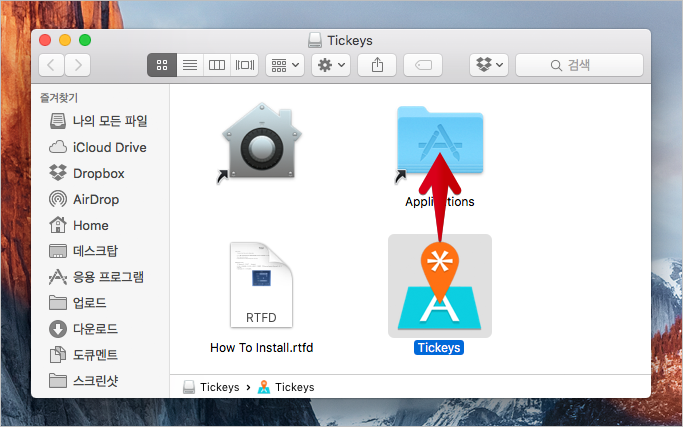Go forward using the right chevron button
This screenshot has height=427, width=683.
(x=78, y=65)
